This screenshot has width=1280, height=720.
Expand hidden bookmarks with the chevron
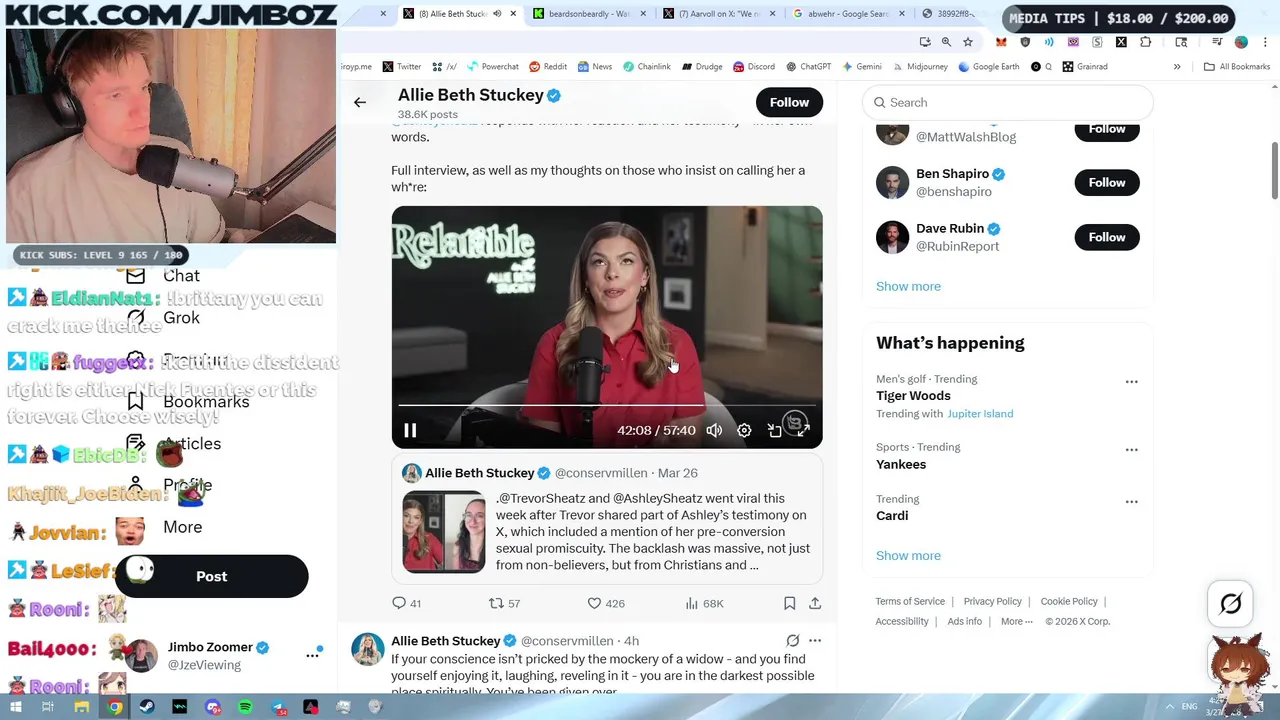point(1177,67)
